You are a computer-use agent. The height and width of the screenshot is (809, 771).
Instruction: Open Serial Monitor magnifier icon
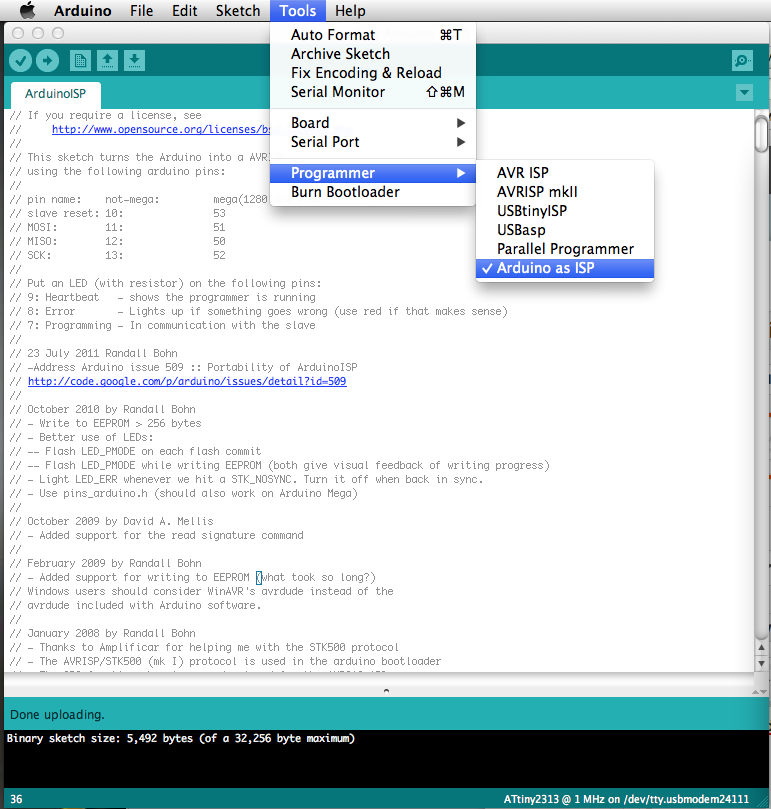point(742,60)
